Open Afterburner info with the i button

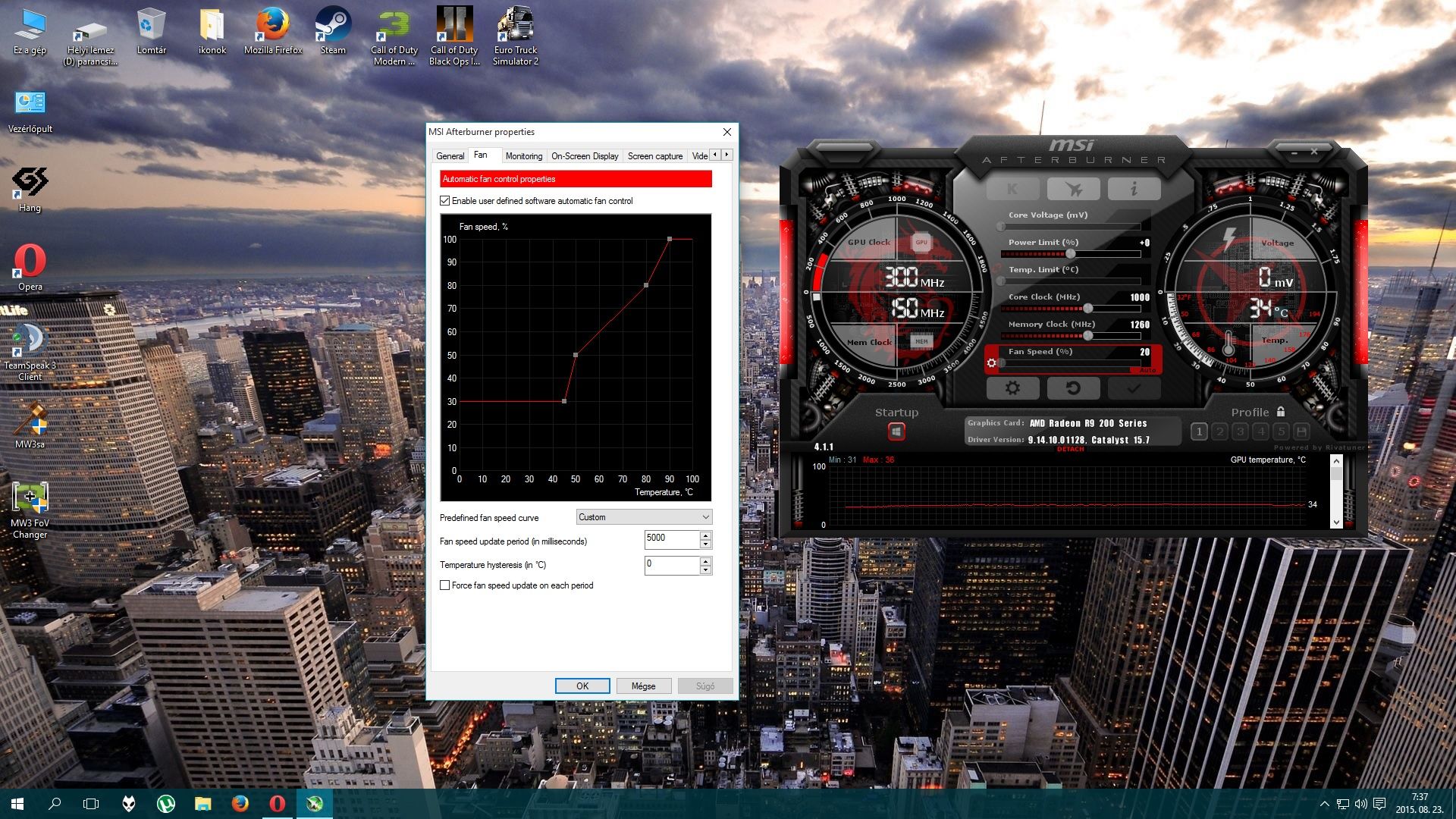(1134, 189)
